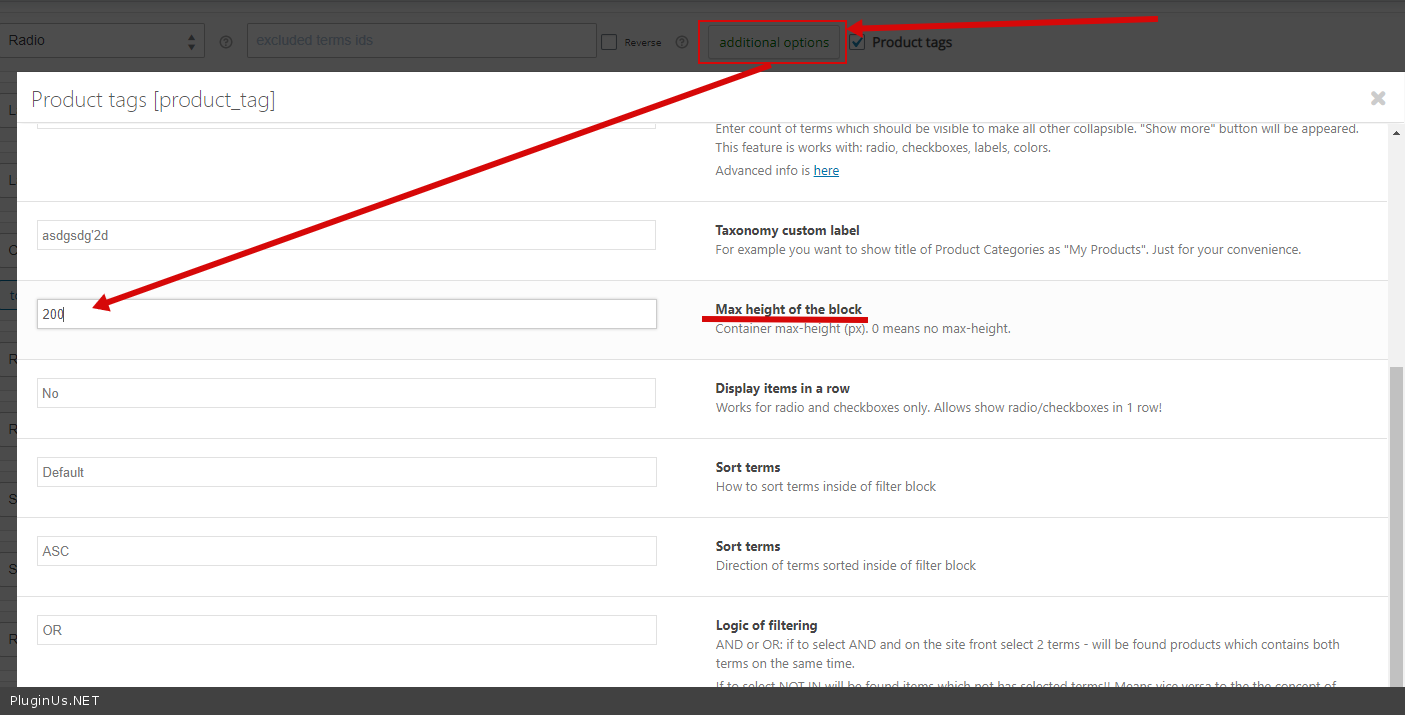Screen dimensions: 1405x715
Task: Open the Logic of filtering OR dropdown
Action: pos(346,630)
